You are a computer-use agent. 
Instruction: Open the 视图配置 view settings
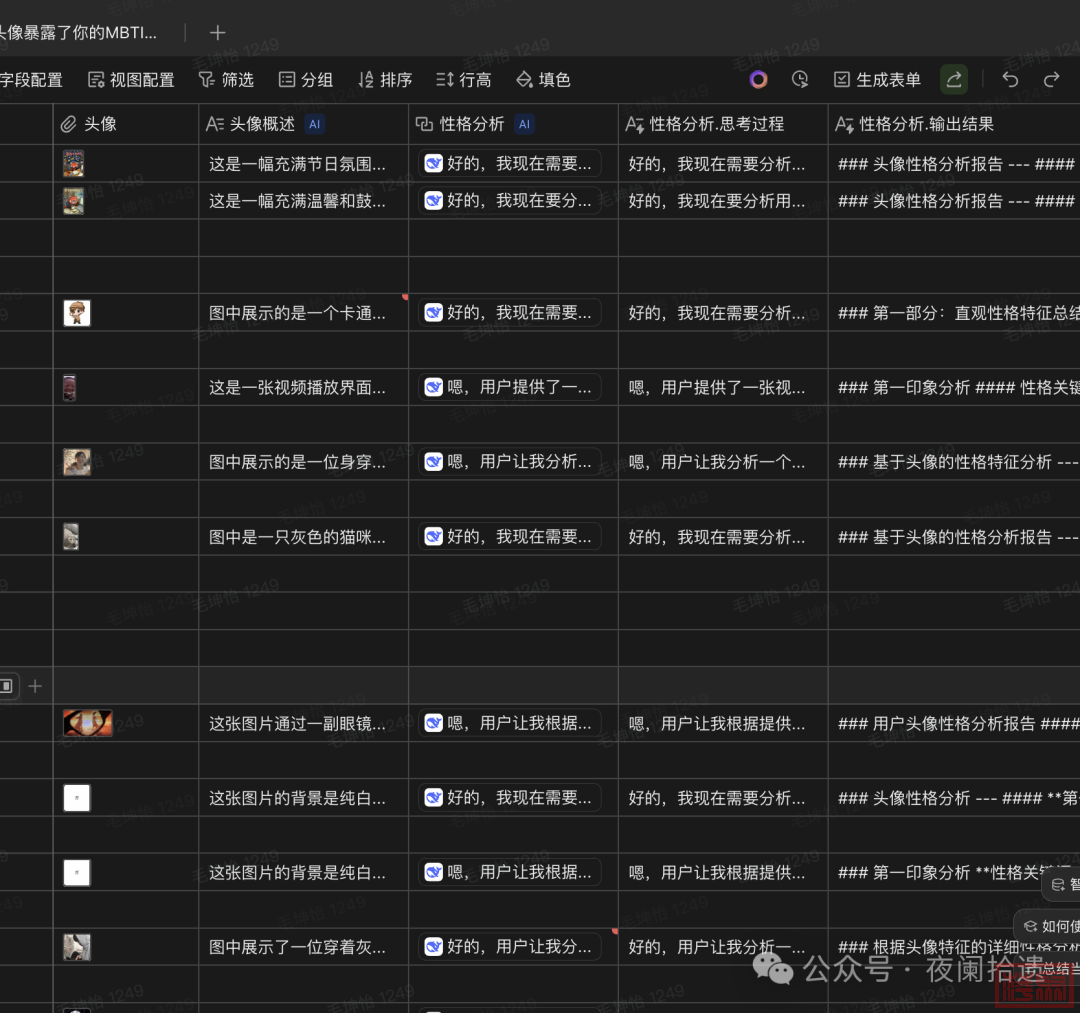pyautogui.click(x=132, y=80)
